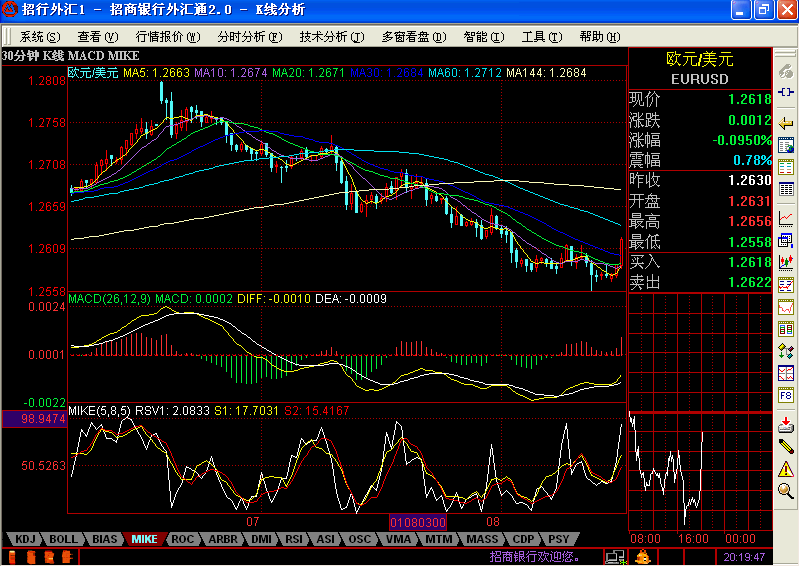Switch to the KDJ indicator tab
This screenshot has height=567, width=799.
tap(25, 539)
